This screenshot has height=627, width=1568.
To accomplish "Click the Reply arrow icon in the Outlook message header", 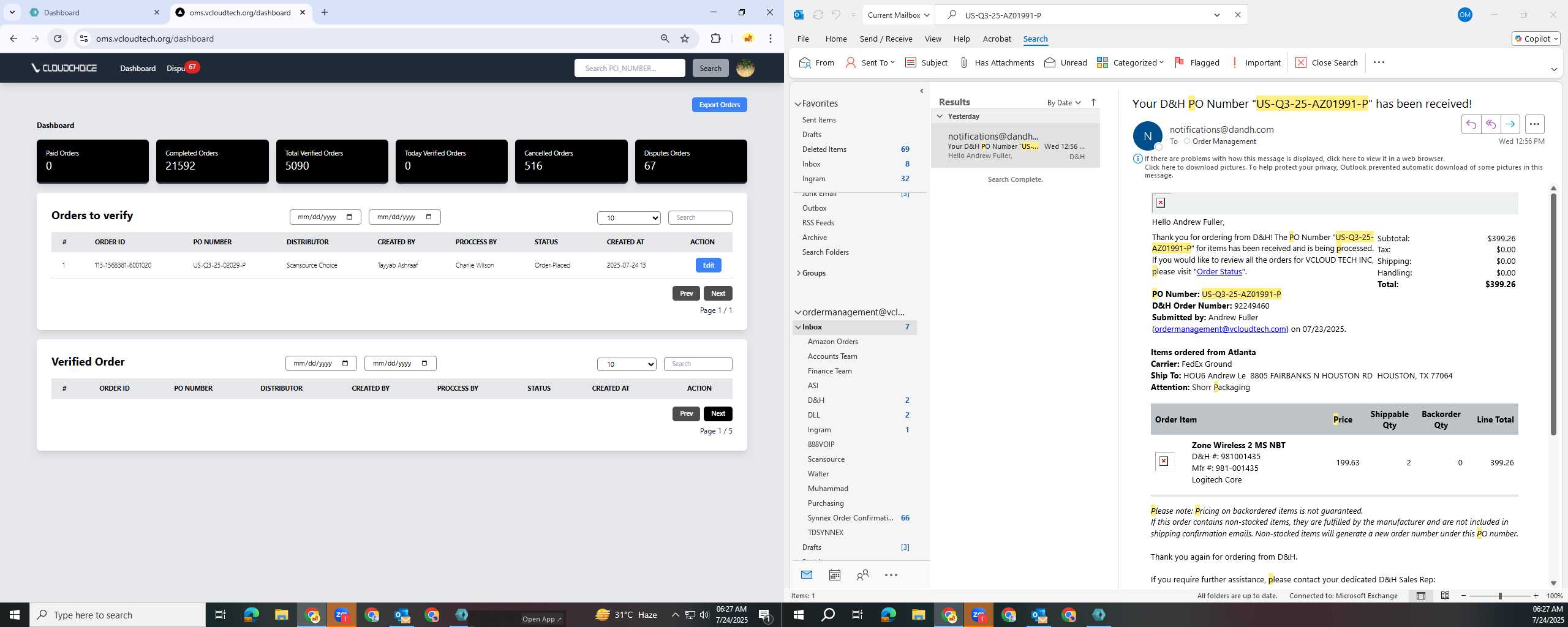I will coord(1471,124).
